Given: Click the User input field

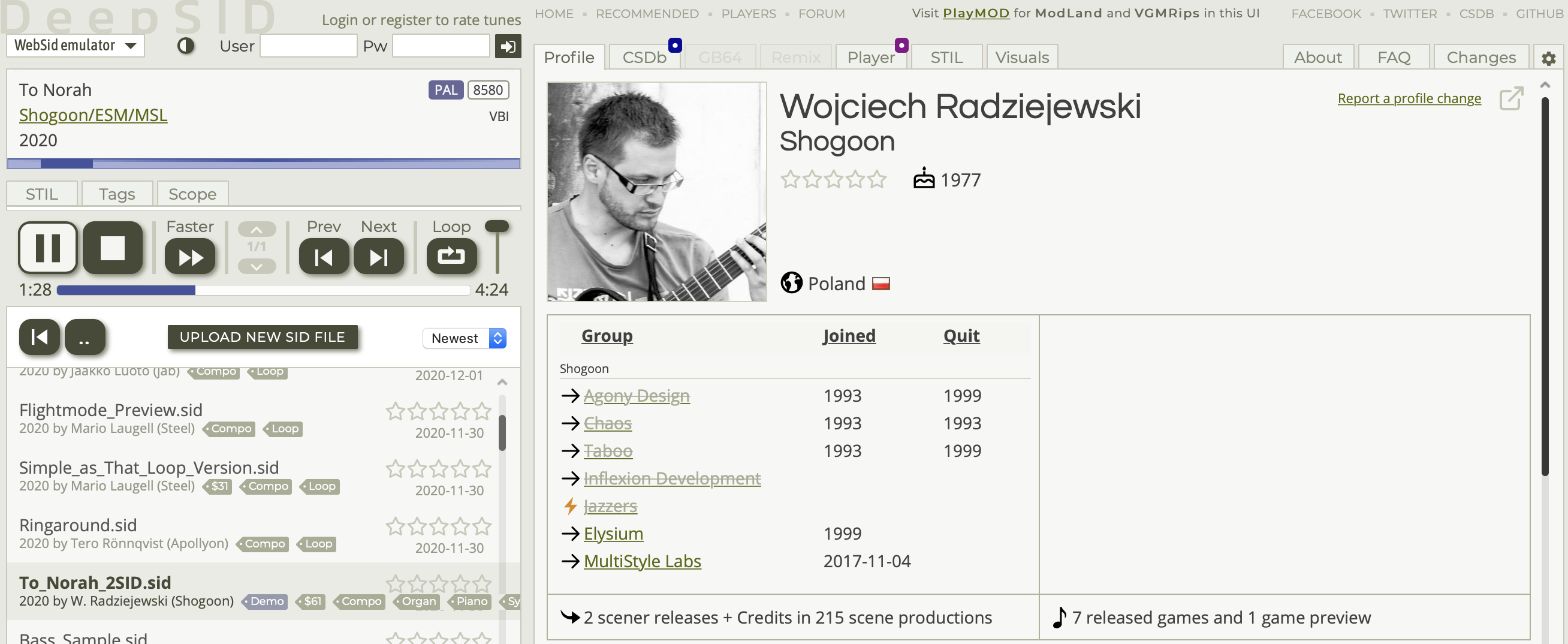Looking at the screenshot, I should pyautogui.click(x=308, y=46).
